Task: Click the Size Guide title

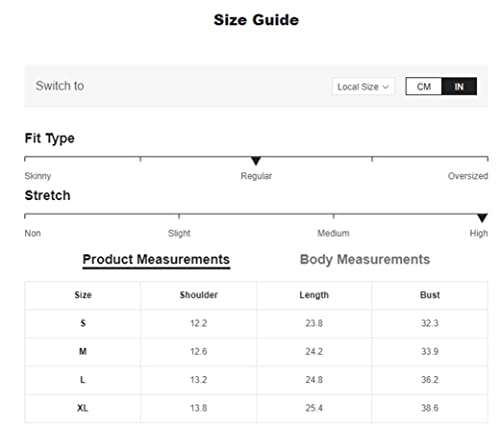Action: tap(256, 20)
